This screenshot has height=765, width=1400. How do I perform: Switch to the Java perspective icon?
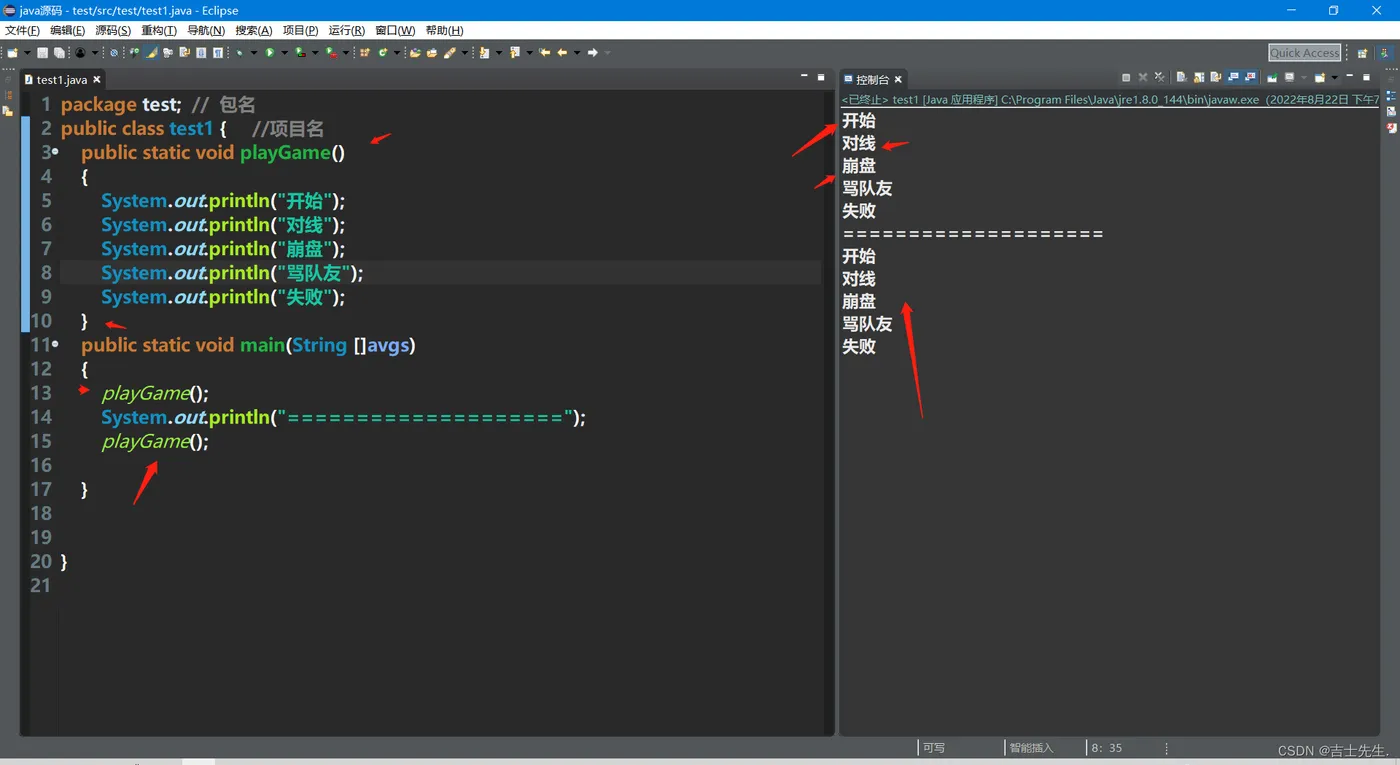click(1386, 52)
